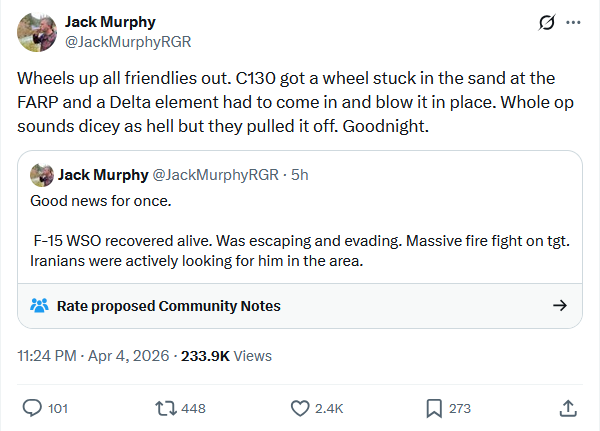
Task: Like the tweet with the heart icon
Action: pyautogui.click(x=299, y=408)
